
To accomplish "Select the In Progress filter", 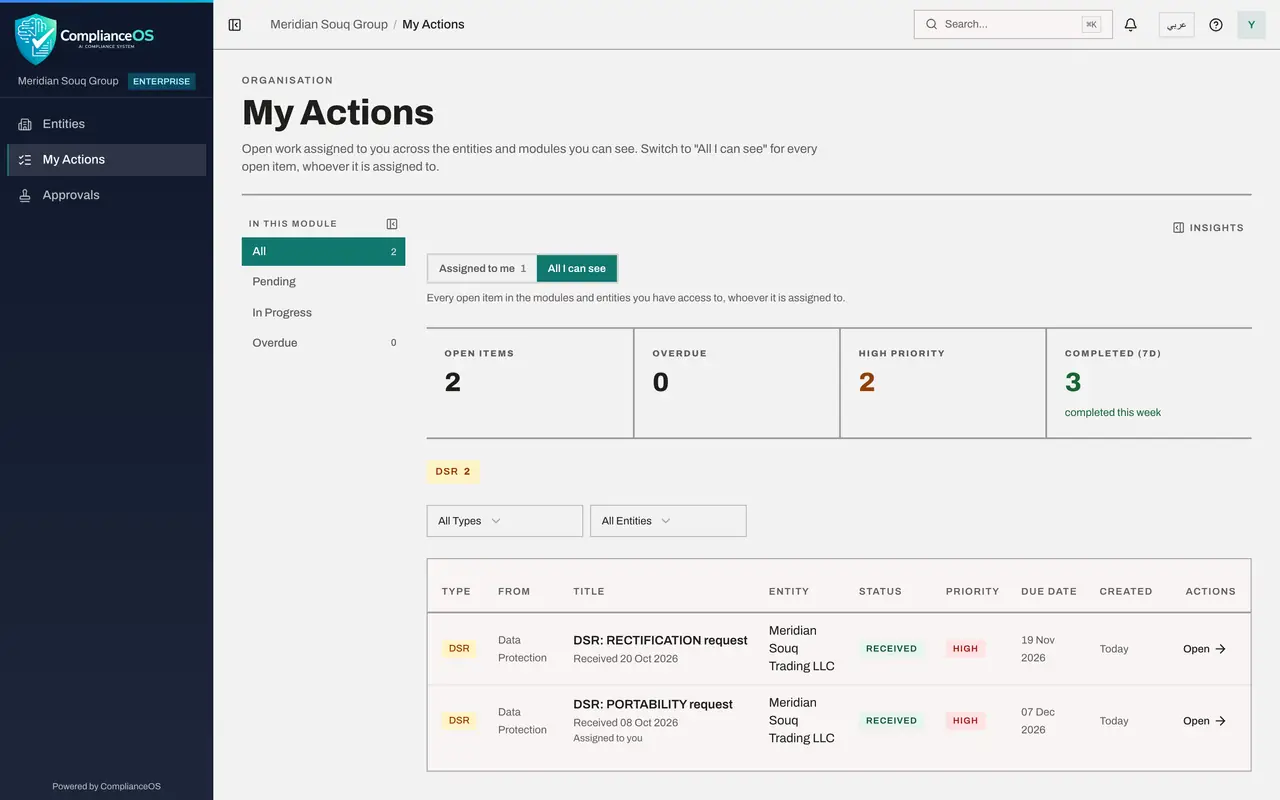I will (x=323, y=313).
